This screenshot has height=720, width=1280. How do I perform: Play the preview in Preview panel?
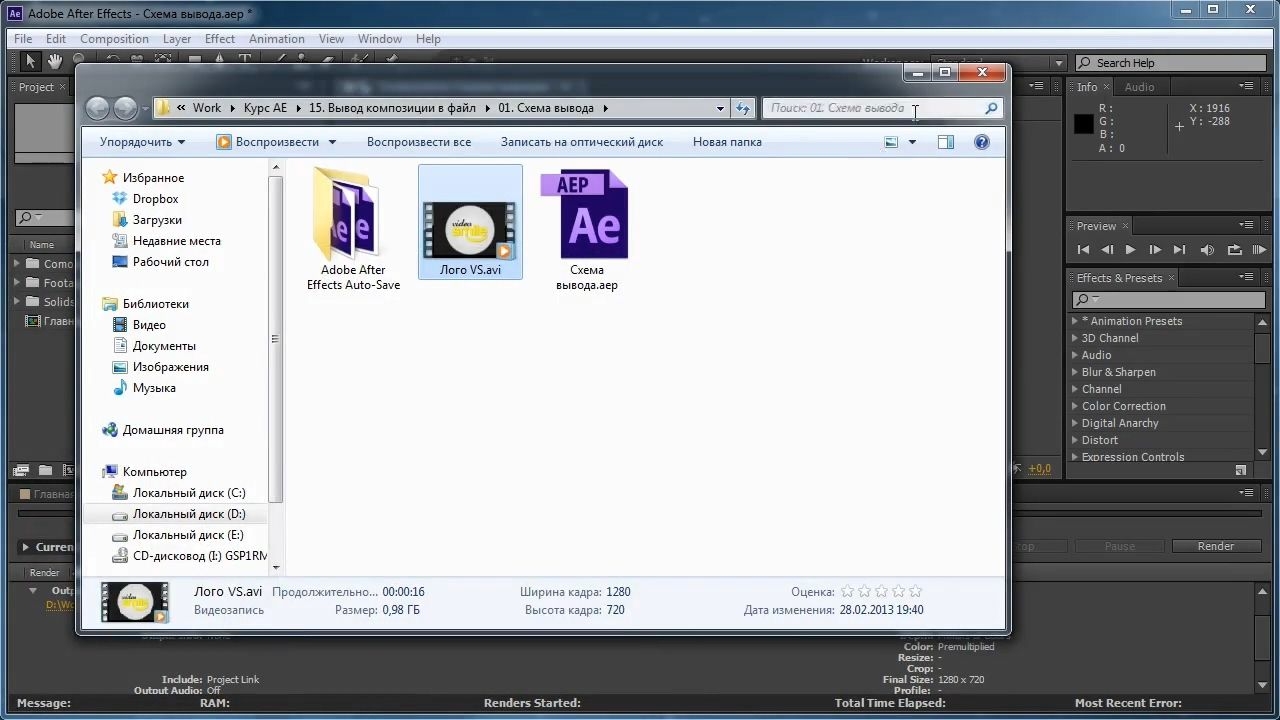(1130, 250)
